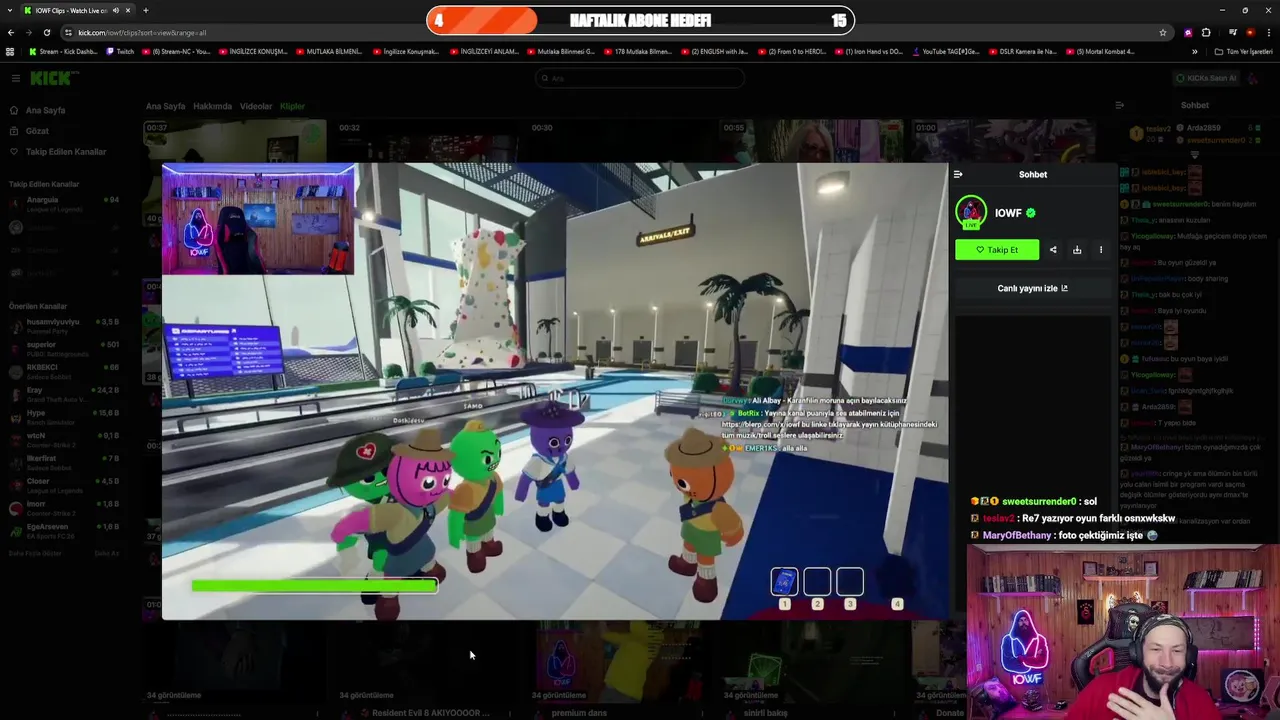Open the browser three-dot menu
This screenshot has height=720, width=1280.
[1268, 32]
